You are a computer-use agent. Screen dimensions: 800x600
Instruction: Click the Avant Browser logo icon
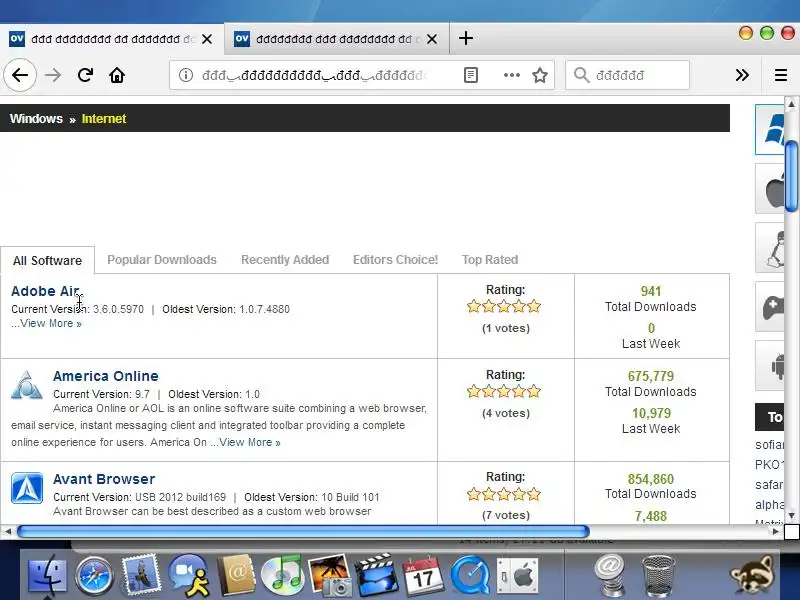pos(27,488)
